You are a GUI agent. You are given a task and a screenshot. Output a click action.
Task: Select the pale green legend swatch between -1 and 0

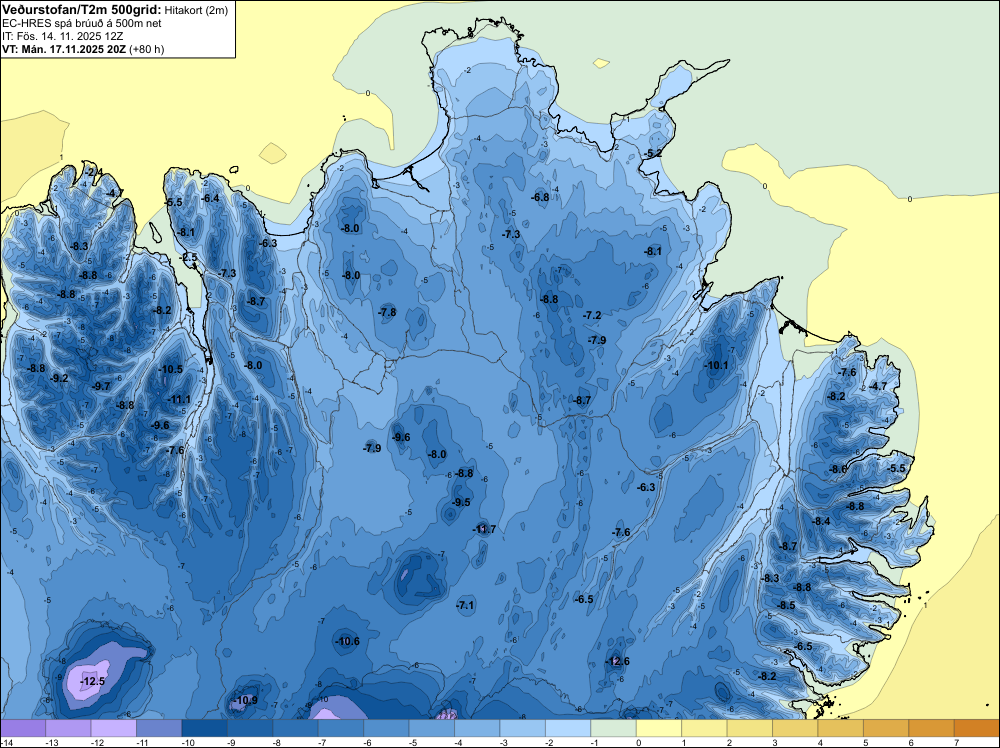pyautogui.click(x=614, y=728)
